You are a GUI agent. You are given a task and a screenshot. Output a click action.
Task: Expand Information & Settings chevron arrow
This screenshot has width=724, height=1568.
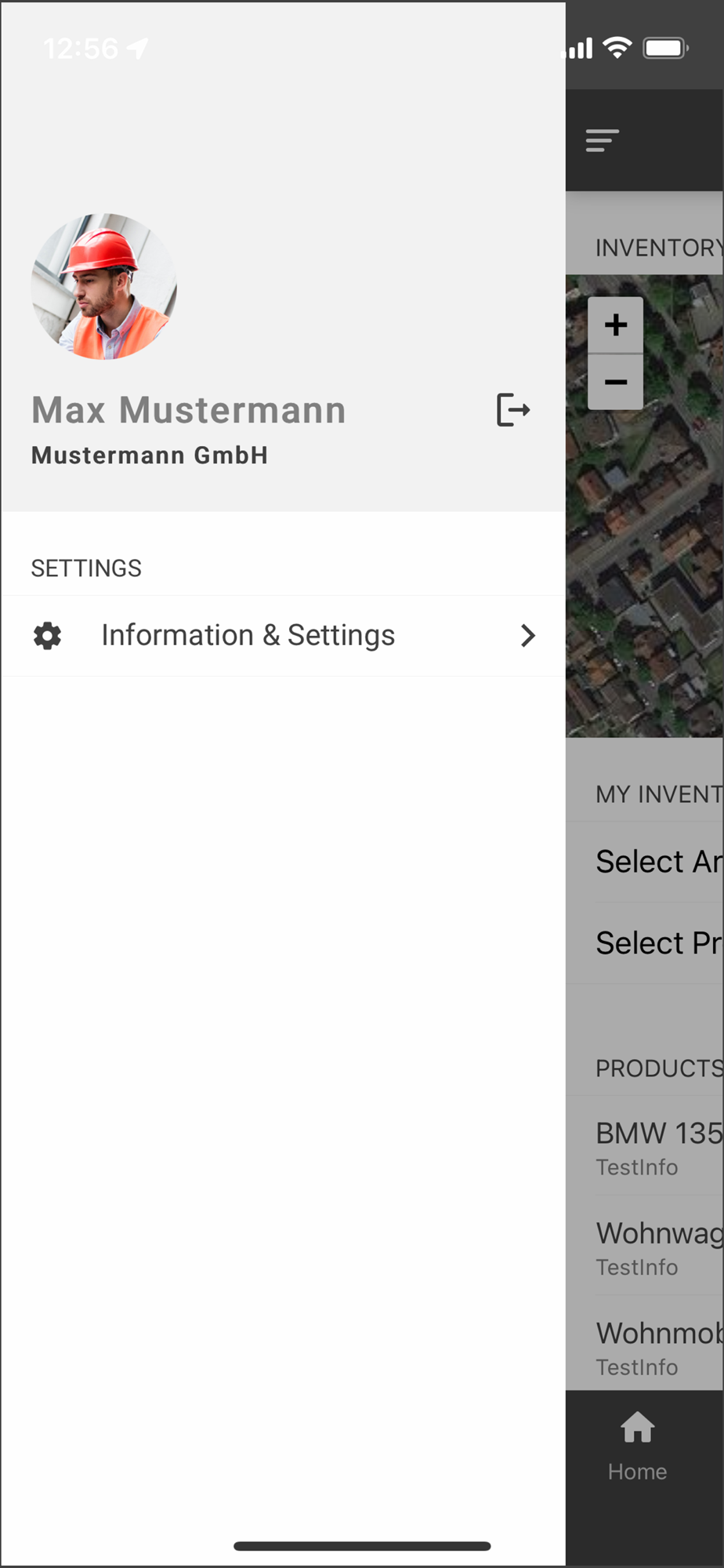click(x=528, y=636)
